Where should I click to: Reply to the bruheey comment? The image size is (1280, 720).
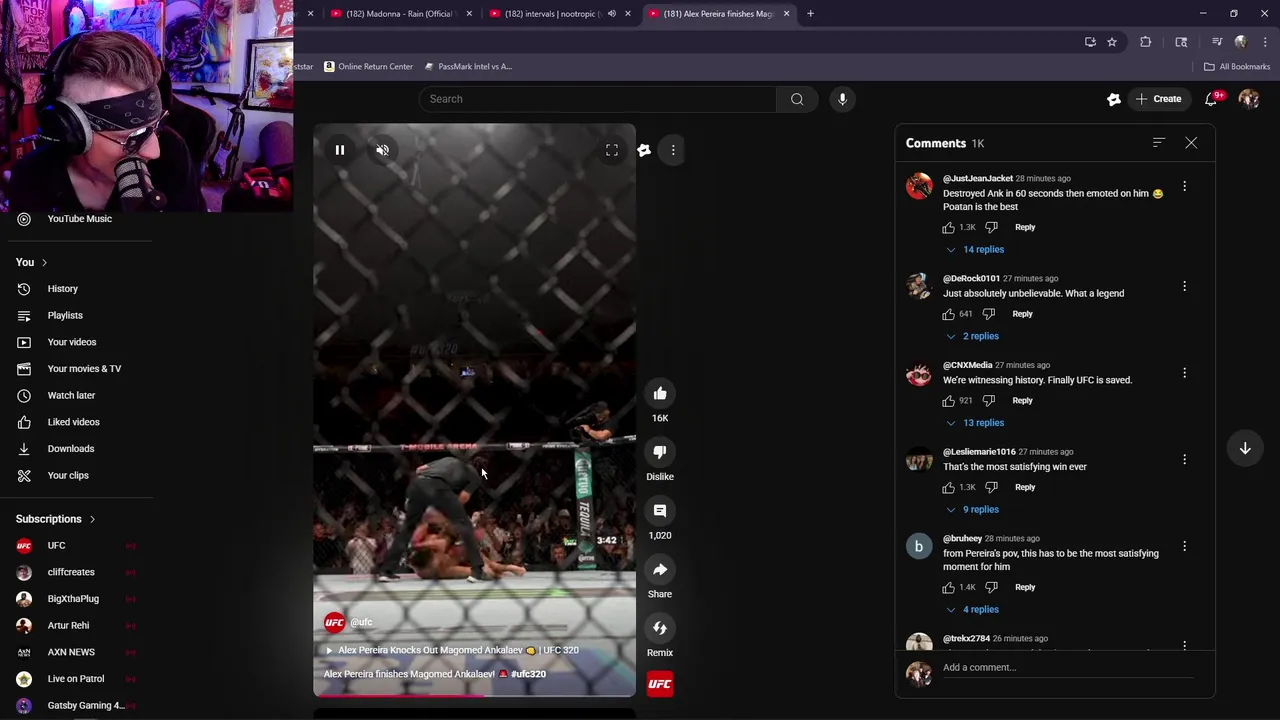[1025, 588]
